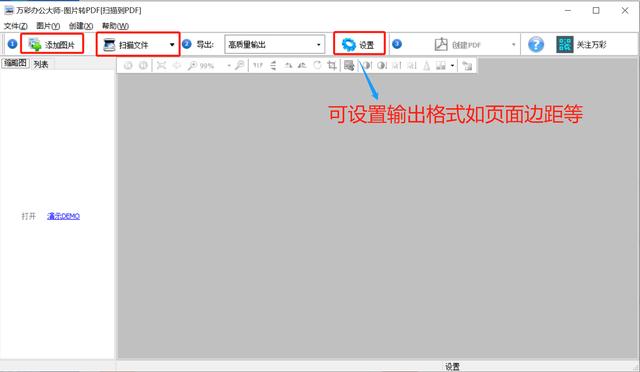The image size is (640, 372).
Task: Click the image effects icon right of crop
Action: coord(349,65)
